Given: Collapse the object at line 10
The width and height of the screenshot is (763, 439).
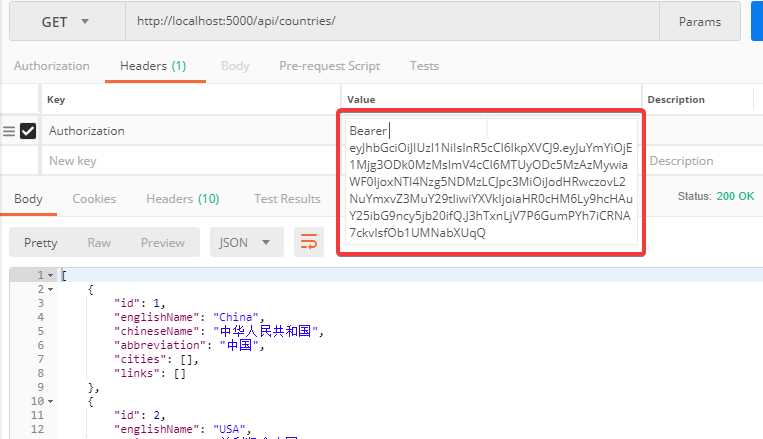Looking at the screenshot, I should (50, 402).
